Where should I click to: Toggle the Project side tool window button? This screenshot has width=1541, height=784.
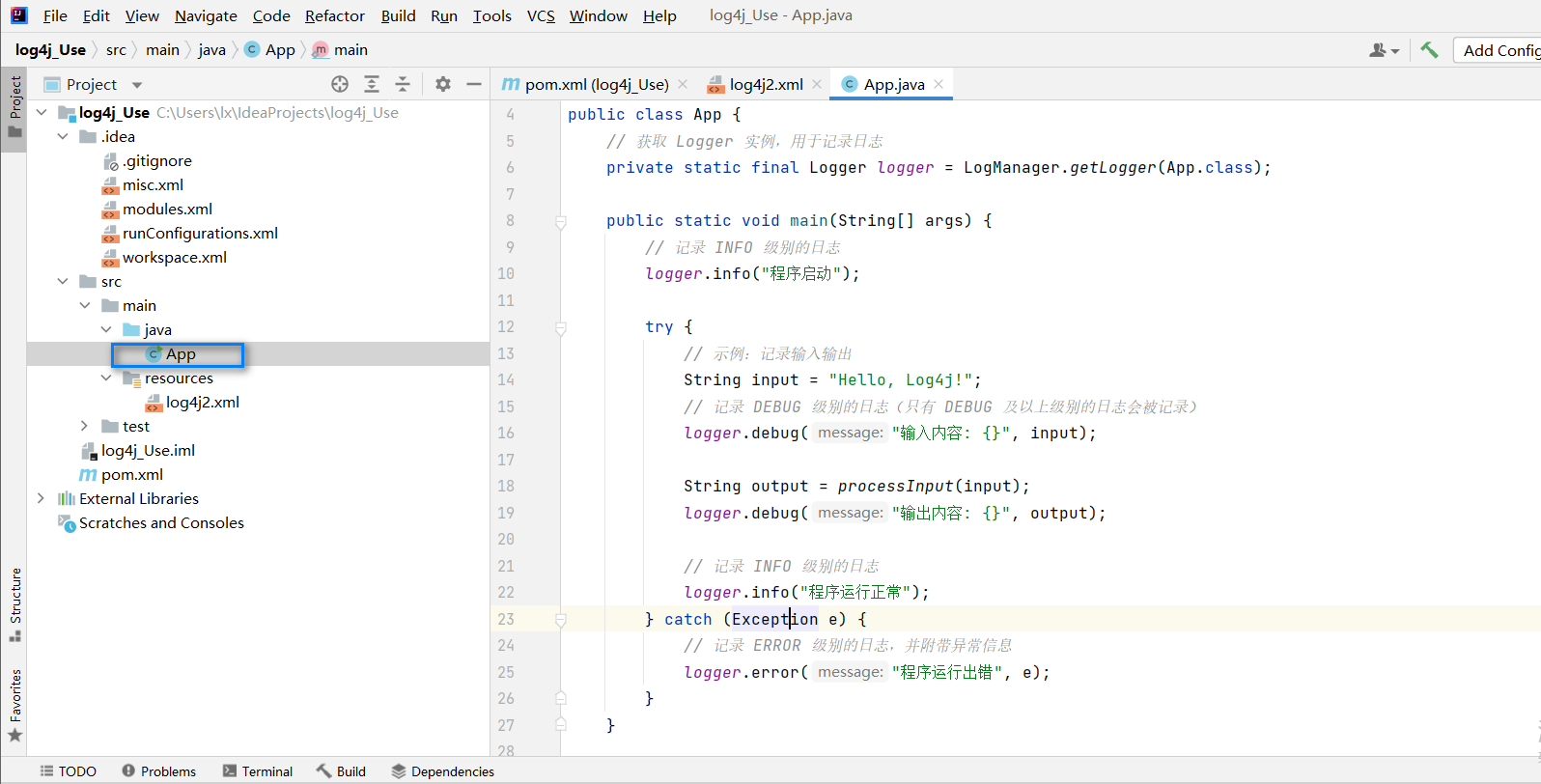point(14,108)
